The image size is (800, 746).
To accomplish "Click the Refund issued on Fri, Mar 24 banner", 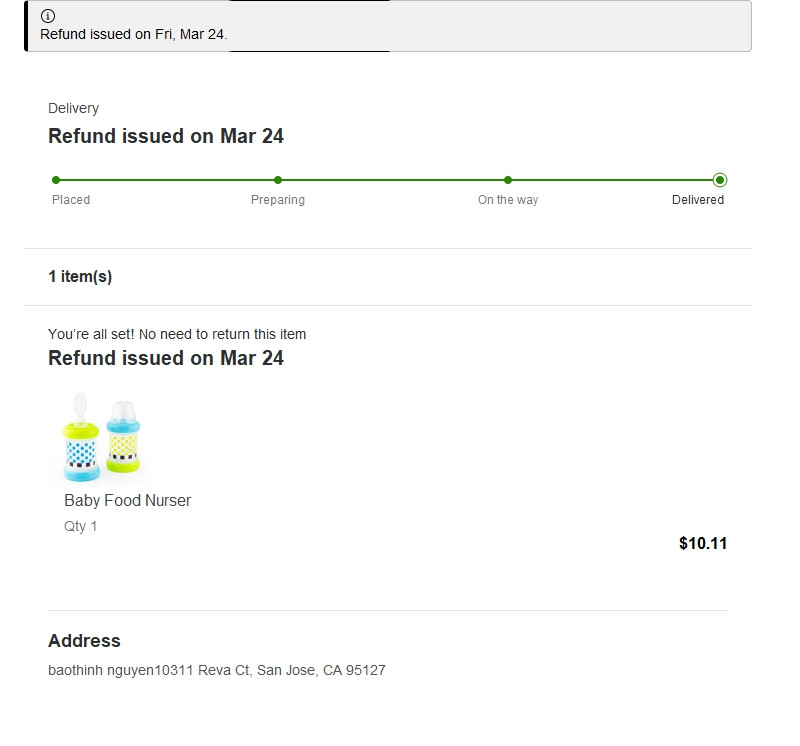I will tap(388, 26).
